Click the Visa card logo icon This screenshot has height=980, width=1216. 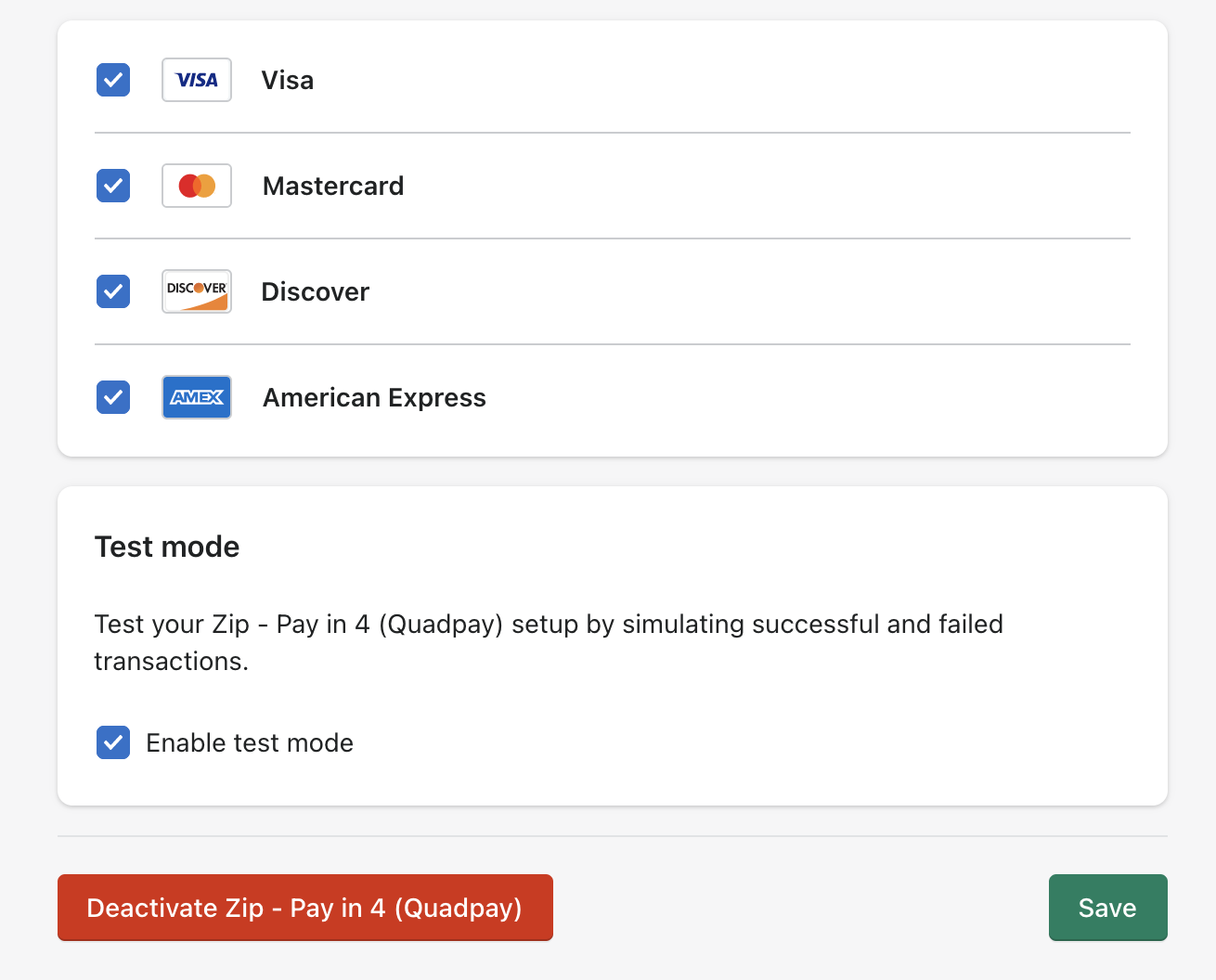point(197,80)
